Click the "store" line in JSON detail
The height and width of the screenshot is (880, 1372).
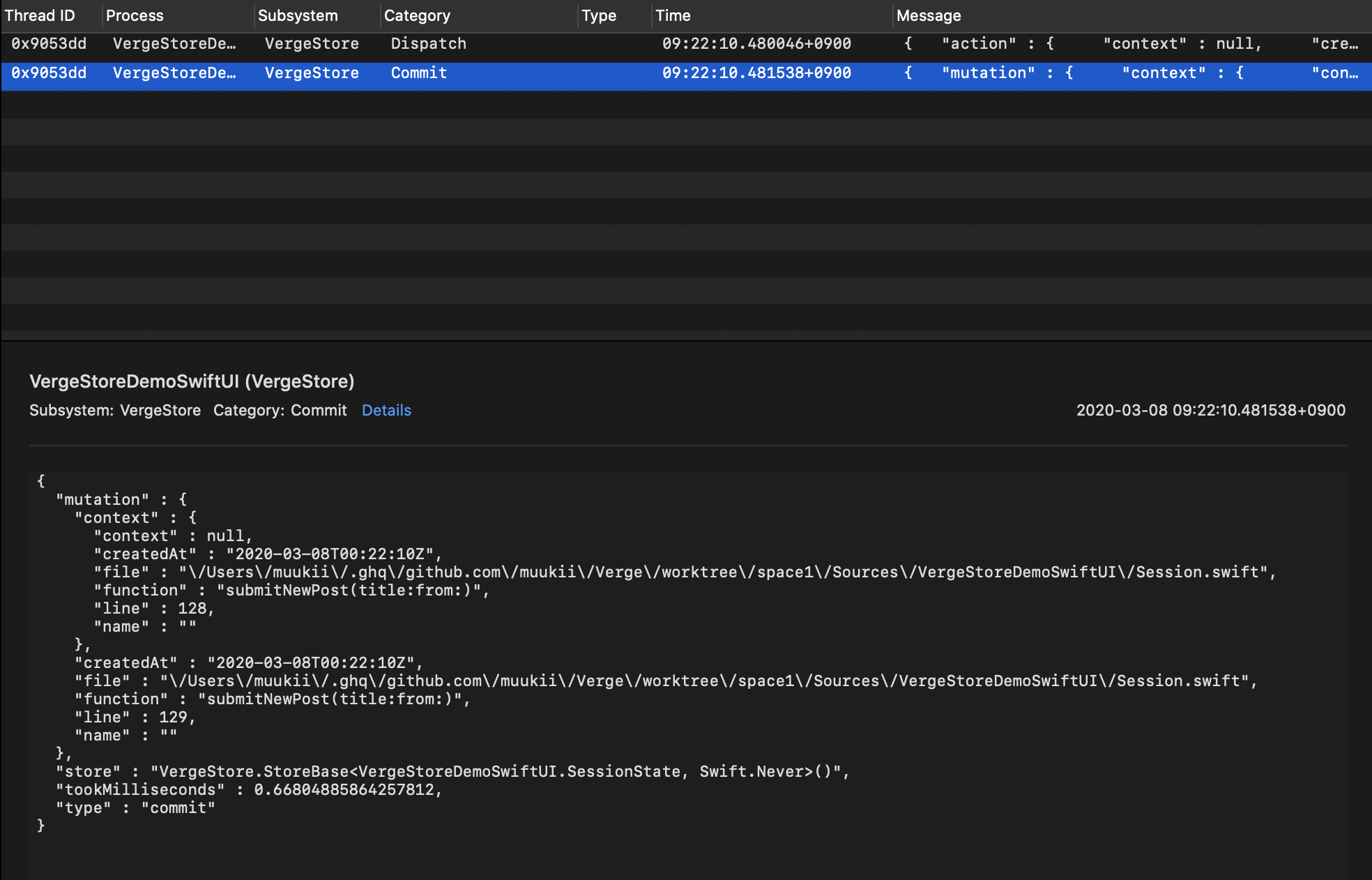452,771
